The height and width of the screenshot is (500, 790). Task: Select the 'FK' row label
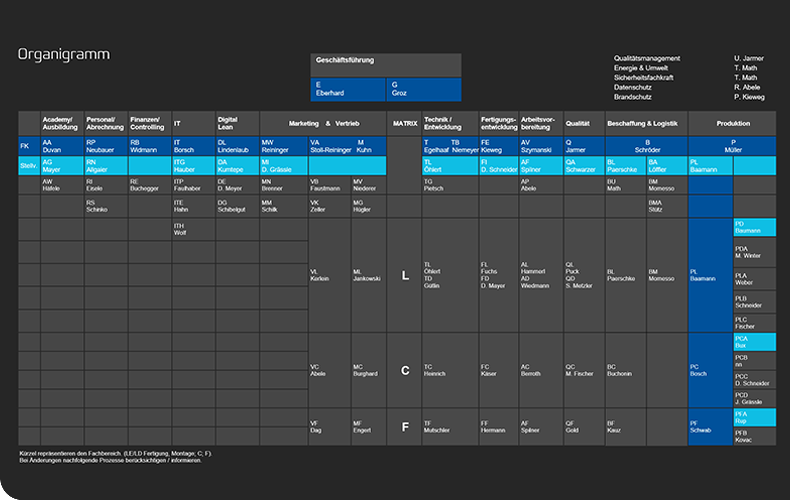point(29,146)
